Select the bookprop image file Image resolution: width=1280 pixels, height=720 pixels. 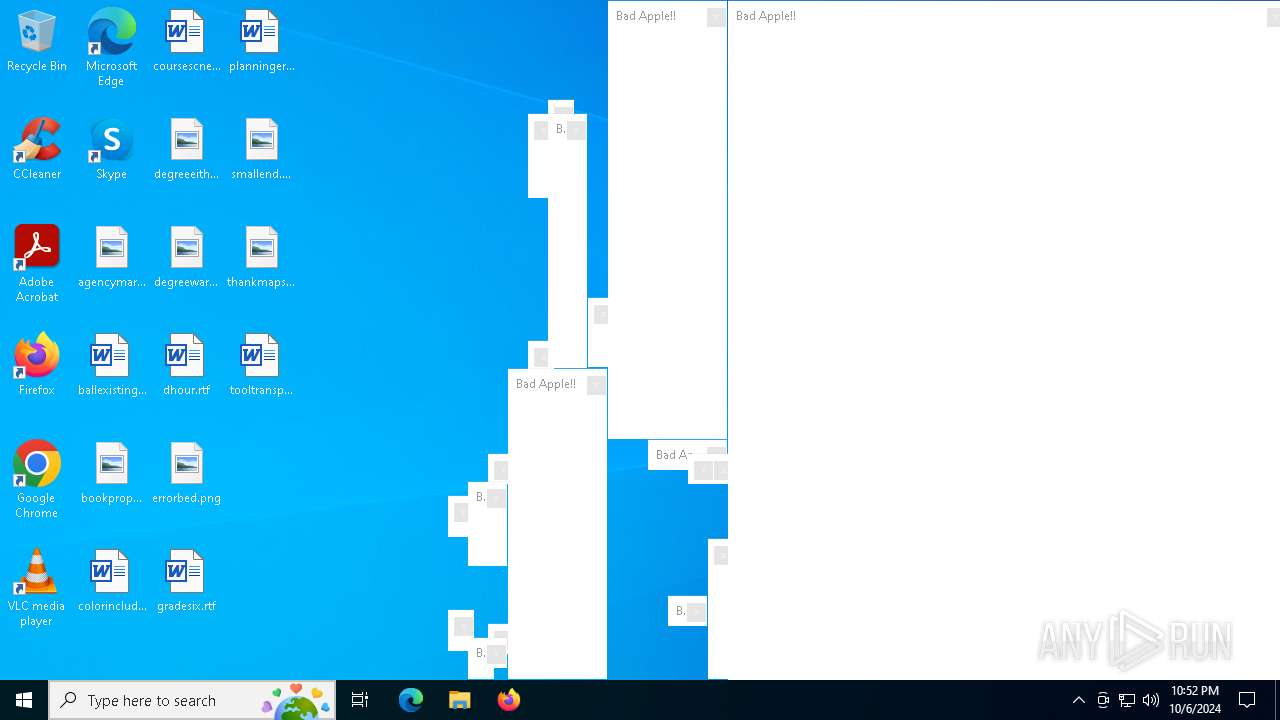pyautogui.click(x=111, y=473)
